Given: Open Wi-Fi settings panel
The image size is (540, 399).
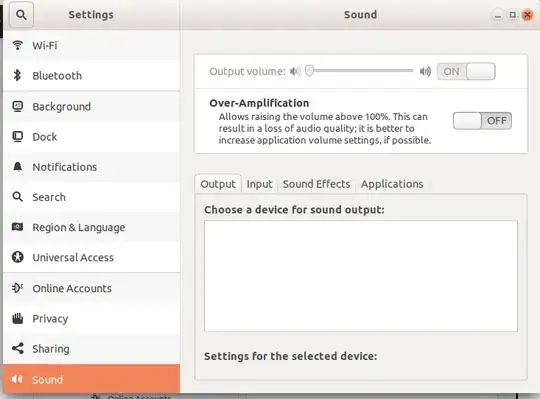Looking at the screenshot, I should [x=92, y=45].
